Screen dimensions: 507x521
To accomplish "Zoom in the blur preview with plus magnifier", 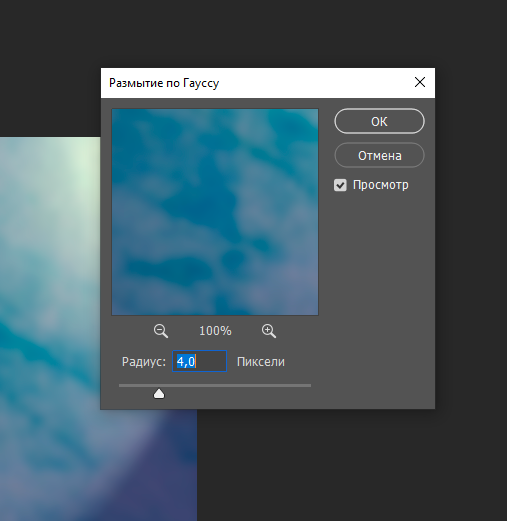I will point(269,331).
